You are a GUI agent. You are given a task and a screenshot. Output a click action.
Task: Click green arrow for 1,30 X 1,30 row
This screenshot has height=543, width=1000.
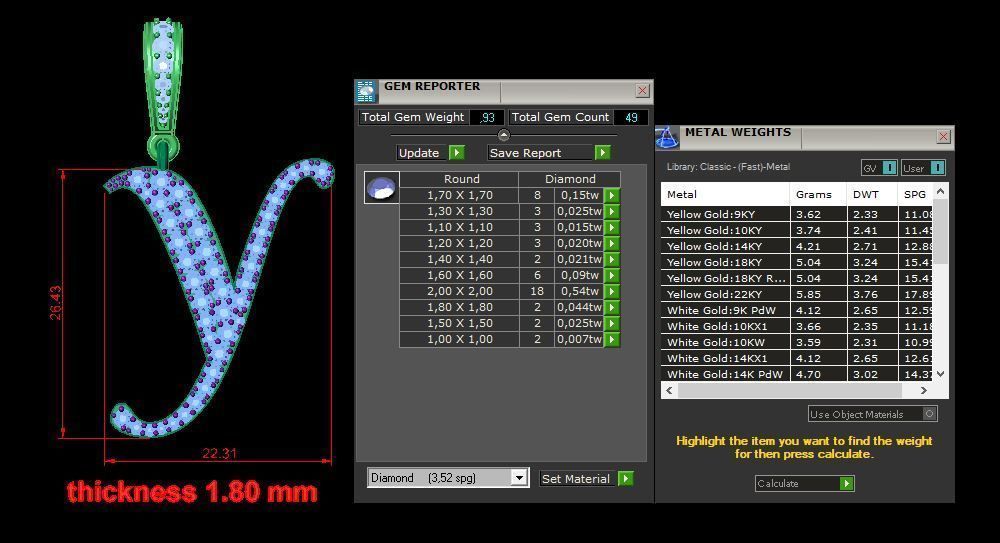pyautogui.click(x=612, y=211)
